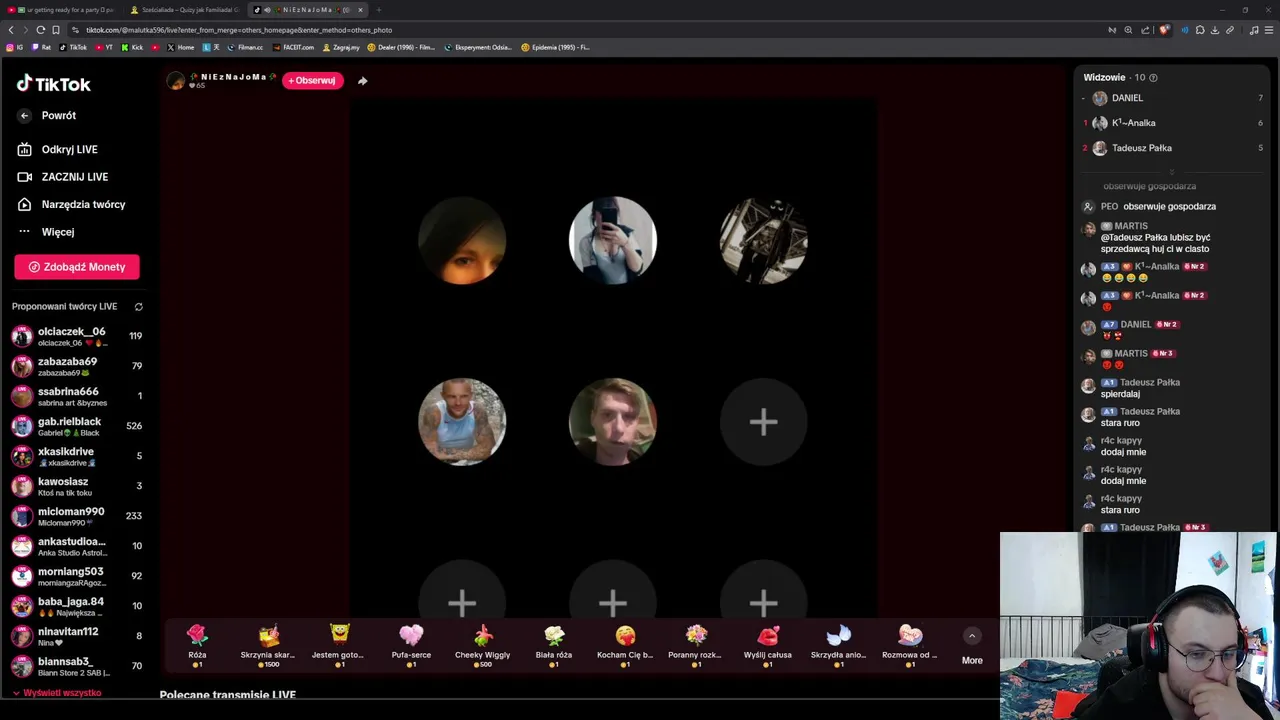This screenshot has height=720, width=1280.
Task: Open FACEIT.com bookmark
Action: [293, 47]
